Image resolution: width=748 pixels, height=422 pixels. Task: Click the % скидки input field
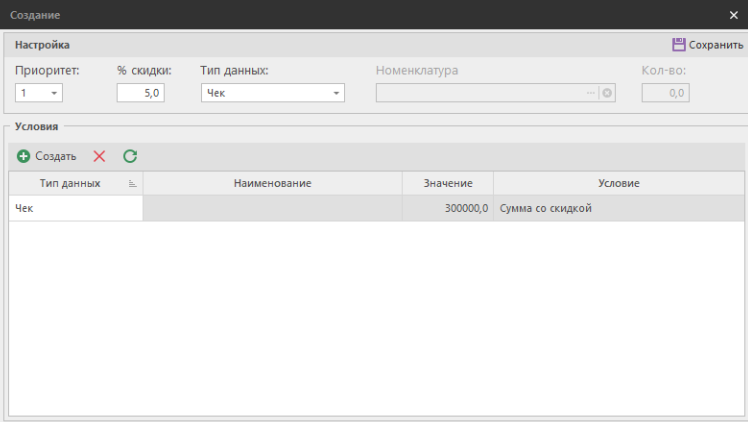pos(140,93)
